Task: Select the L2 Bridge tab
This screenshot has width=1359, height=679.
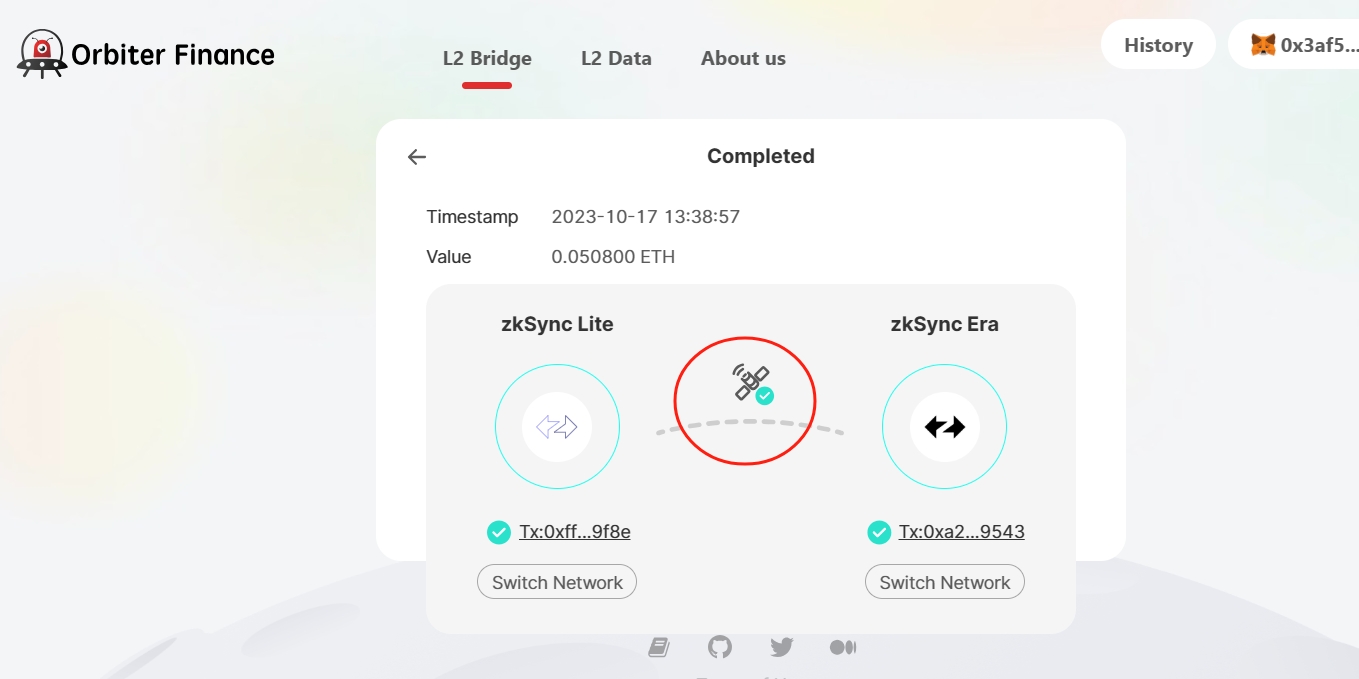Action: (487, 59)
